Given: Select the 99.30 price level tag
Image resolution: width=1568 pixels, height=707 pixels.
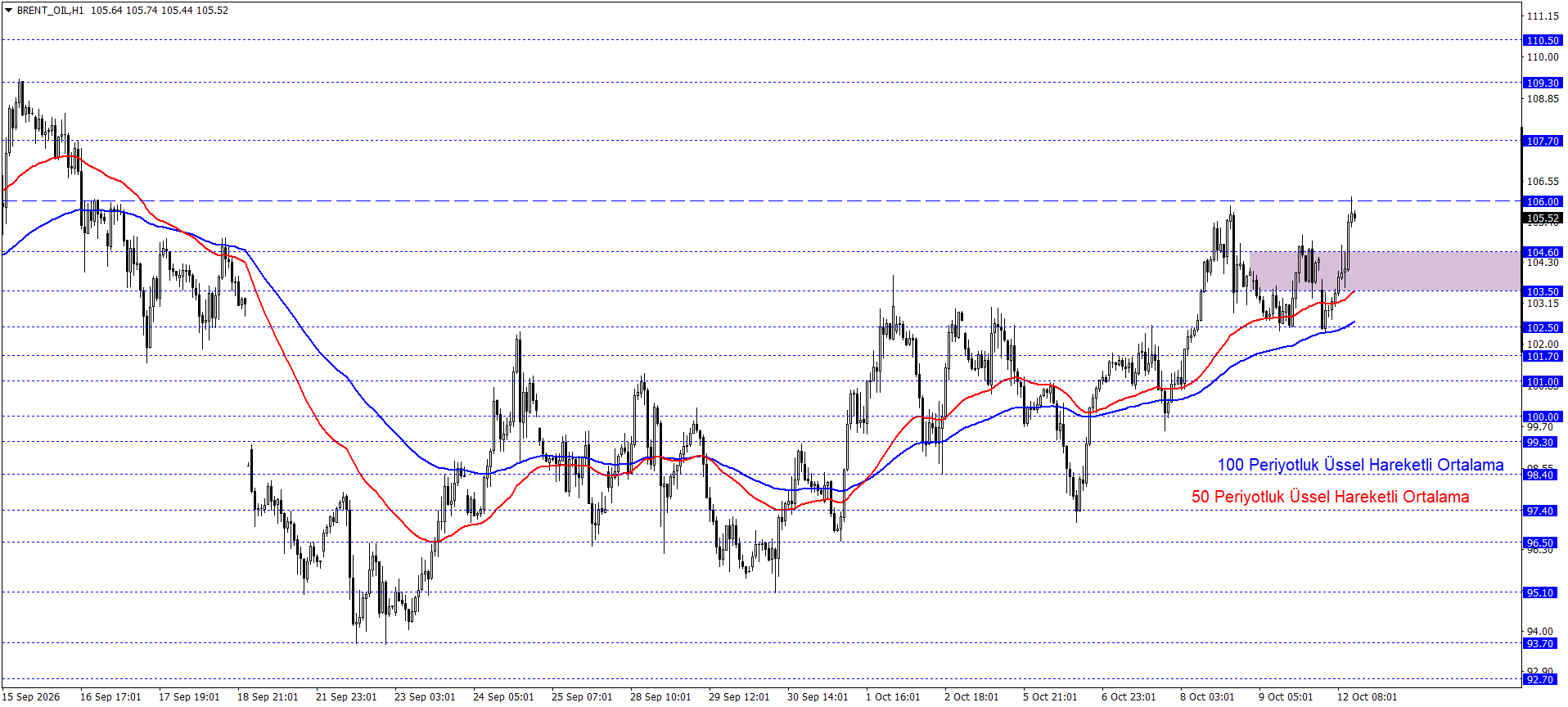Looking at the screenshot, I should pos(1539,442).
